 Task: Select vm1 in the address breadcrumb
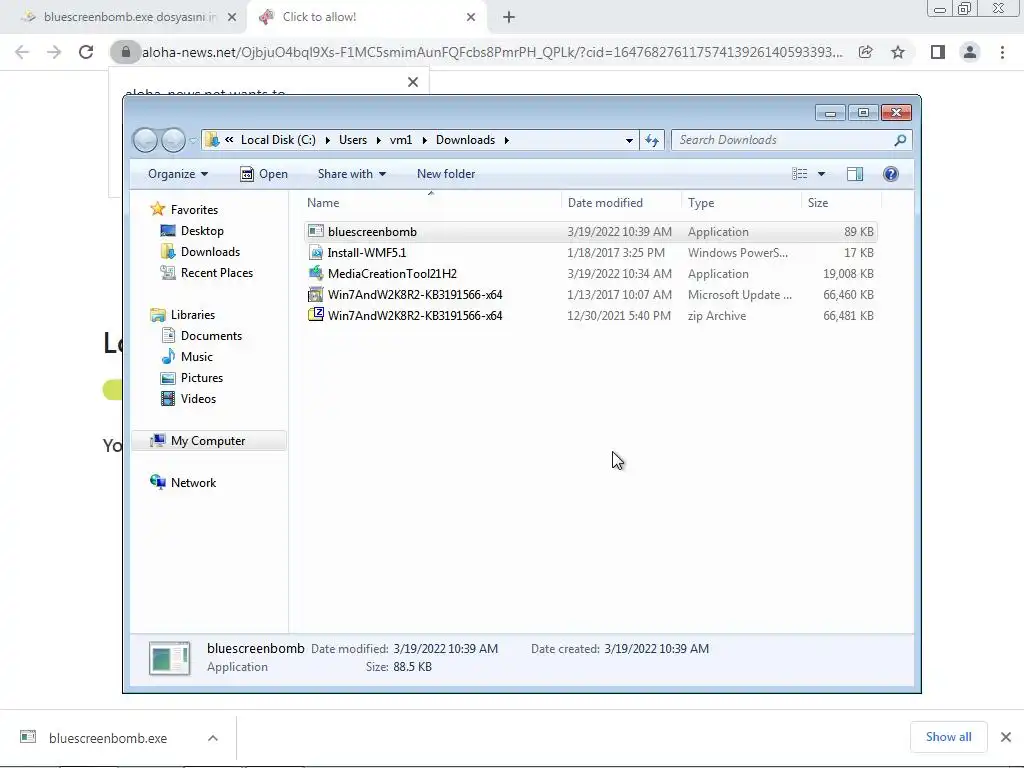coord(401,140)
